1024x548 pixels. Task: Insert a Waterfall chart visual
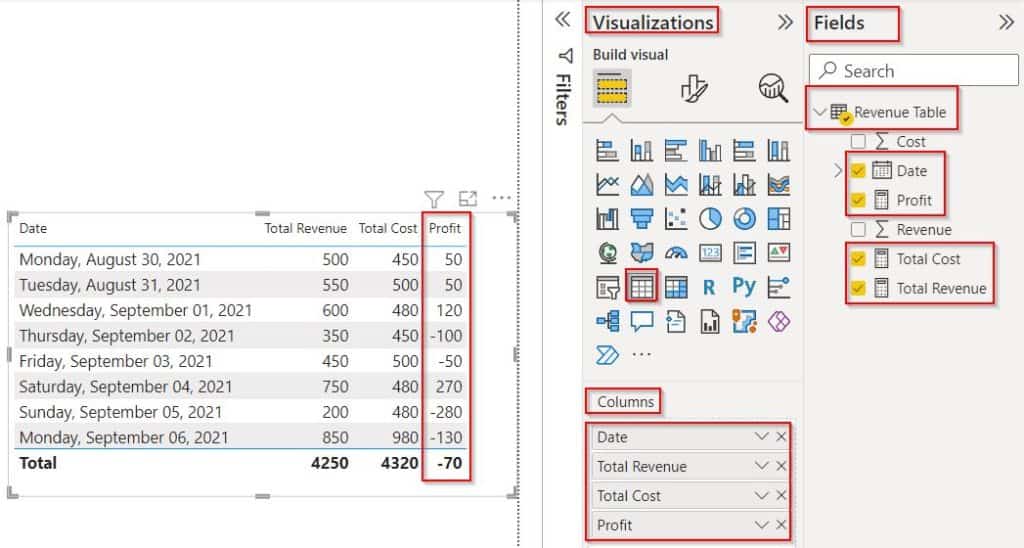607,219
